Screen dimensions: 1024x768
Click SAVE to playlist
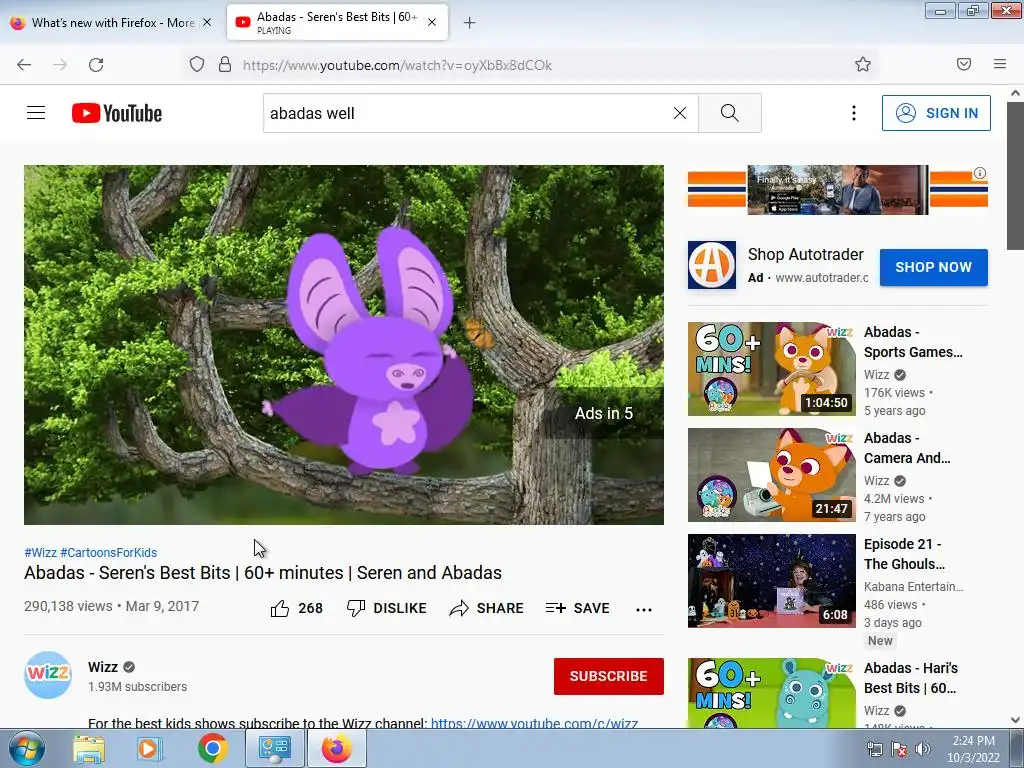[x=577, y=608]
